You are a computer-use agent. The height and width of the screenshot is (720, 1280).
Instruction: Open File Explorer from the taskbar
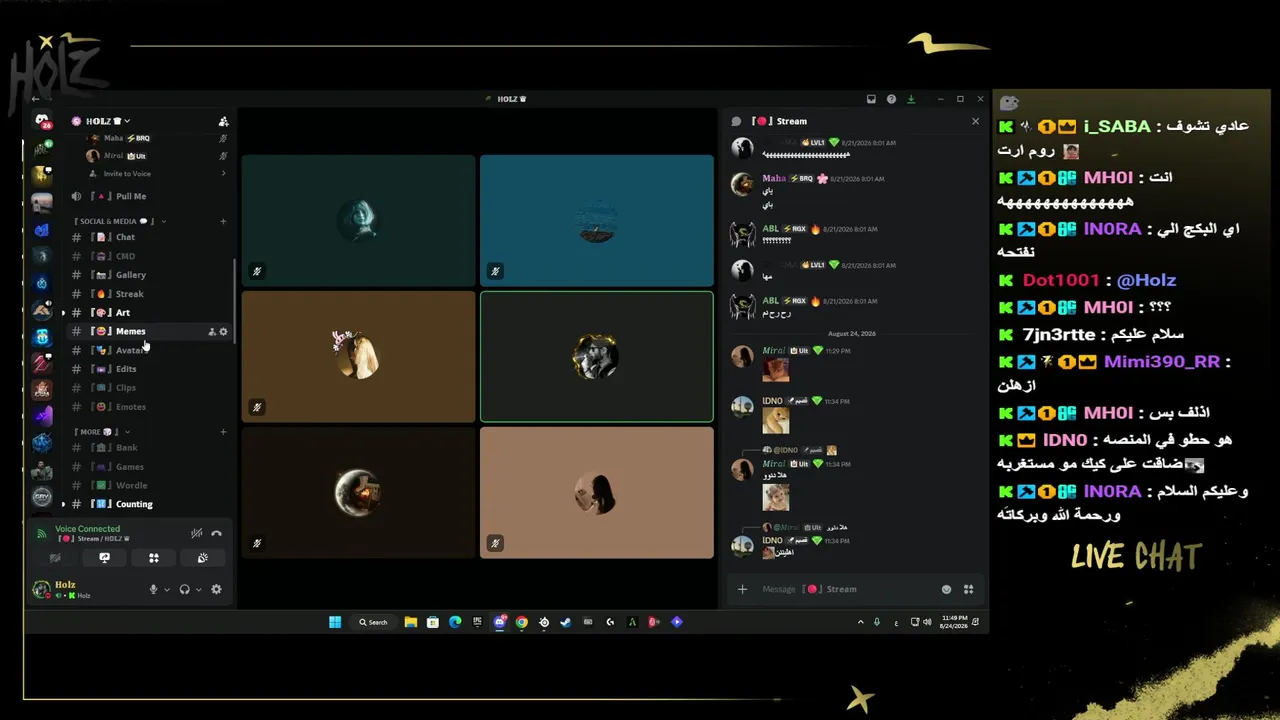coord(411,622)
